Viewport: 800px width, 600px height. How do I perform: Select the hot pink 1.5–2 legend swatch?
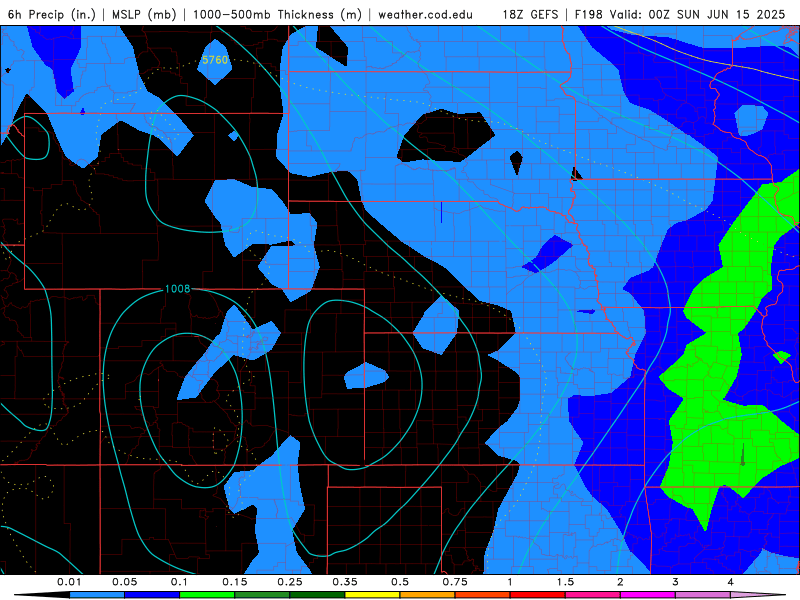tap(593, 595)
